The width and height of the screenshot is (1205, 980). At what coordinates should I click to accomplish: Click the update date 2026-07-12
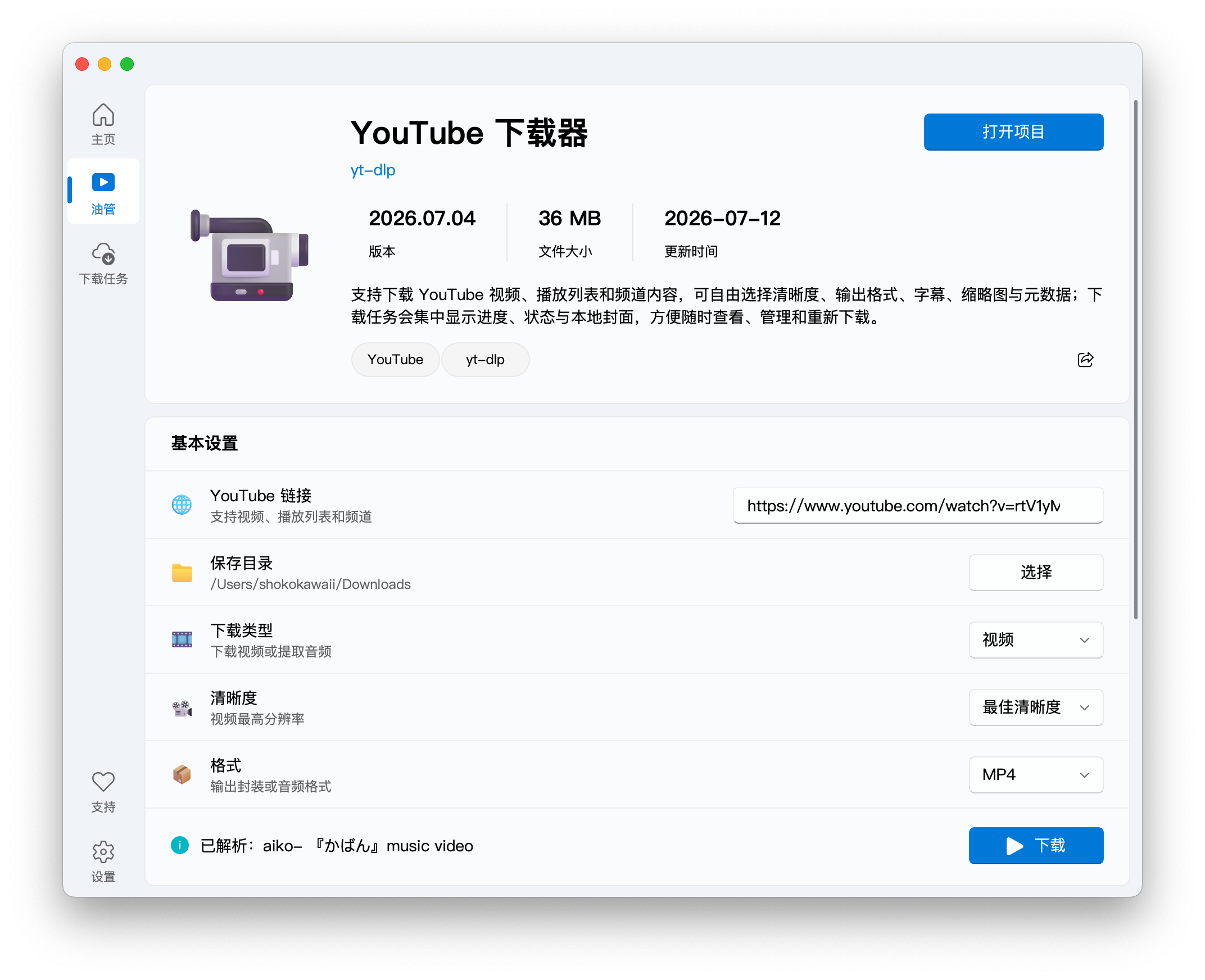[x=722, y=219]
